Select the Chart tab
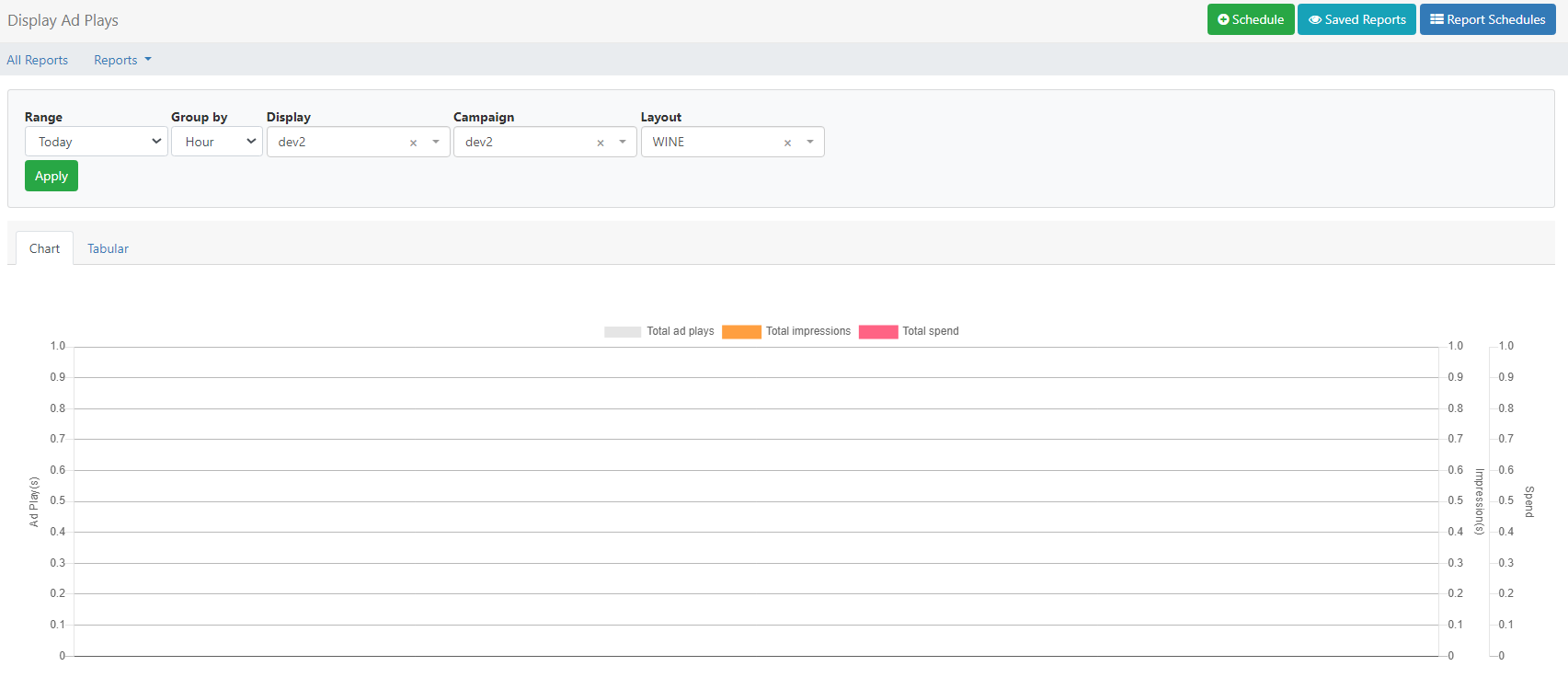The width and height of the screenshot is (1568, 689). pos(44,248)
